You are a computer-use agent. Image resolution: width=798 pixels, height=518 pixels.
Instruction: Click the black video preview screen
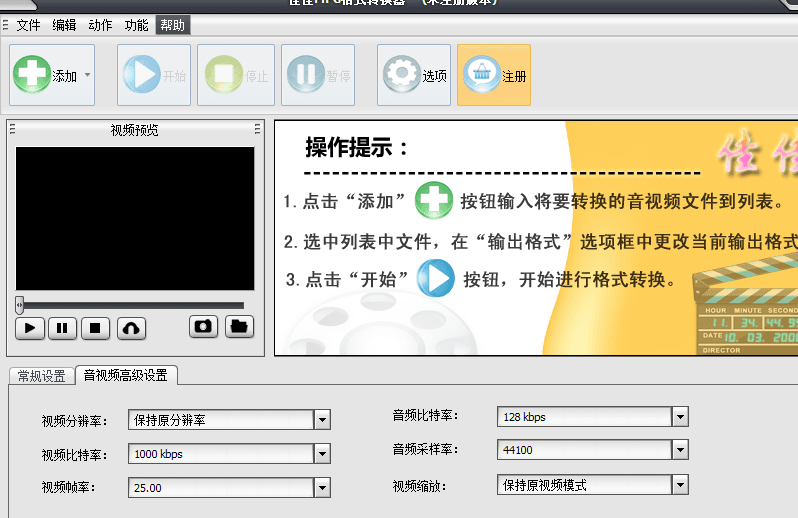click(135, 218)
